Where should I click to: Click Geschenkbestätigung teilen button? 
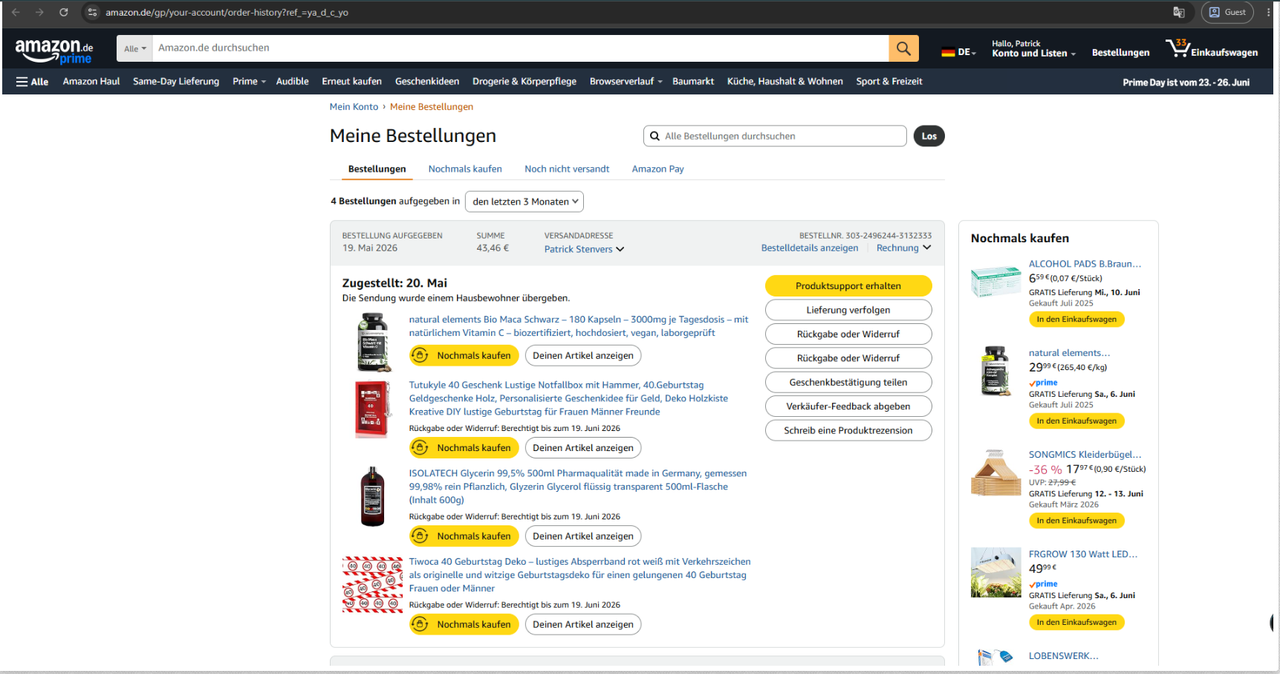tap(848, 382)
